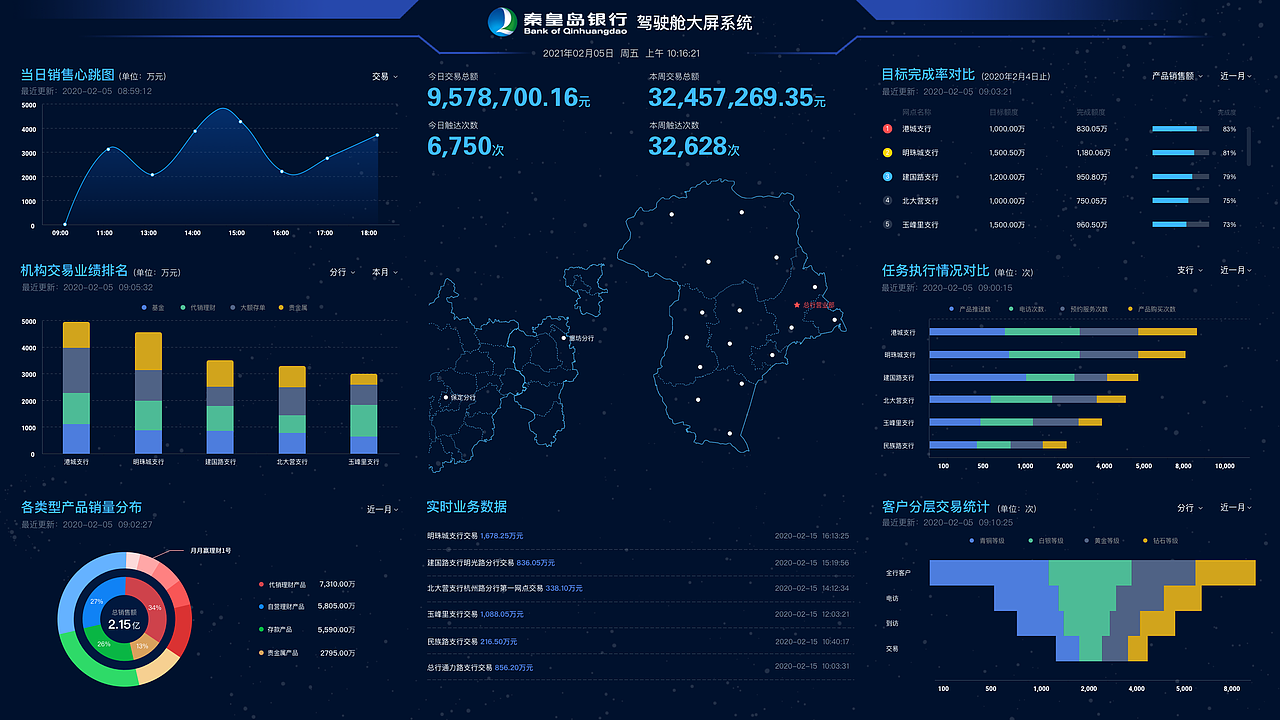Click the 民族路支行交易 216.50万元 row
This screenshot has width=1280, height=720.
640,641
